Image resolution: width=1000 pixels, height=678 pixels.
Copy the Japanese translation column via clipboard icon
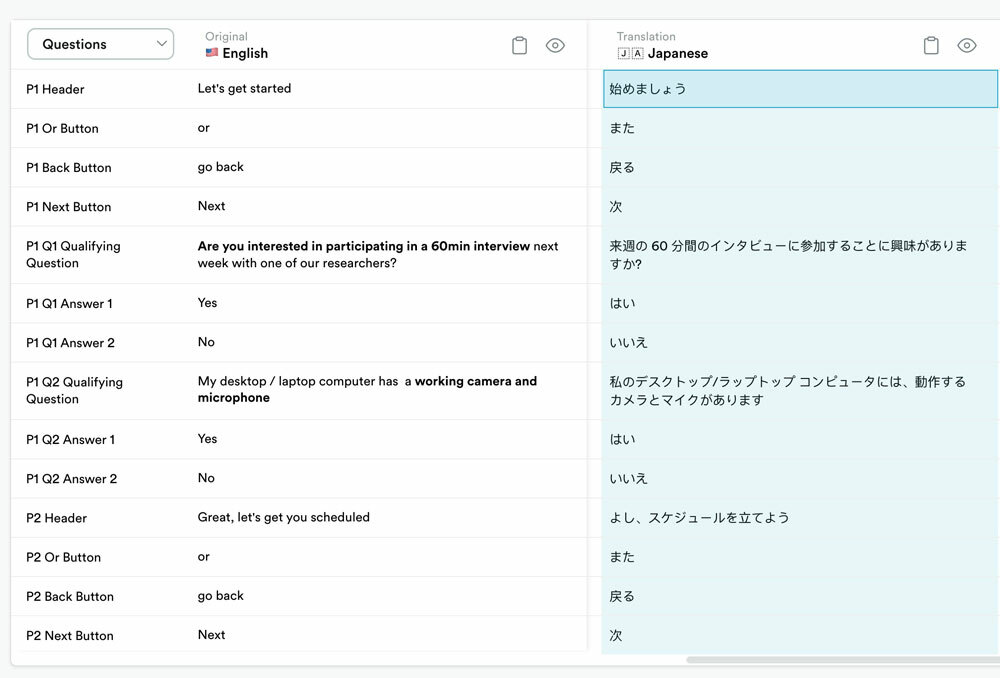point(931,45)
